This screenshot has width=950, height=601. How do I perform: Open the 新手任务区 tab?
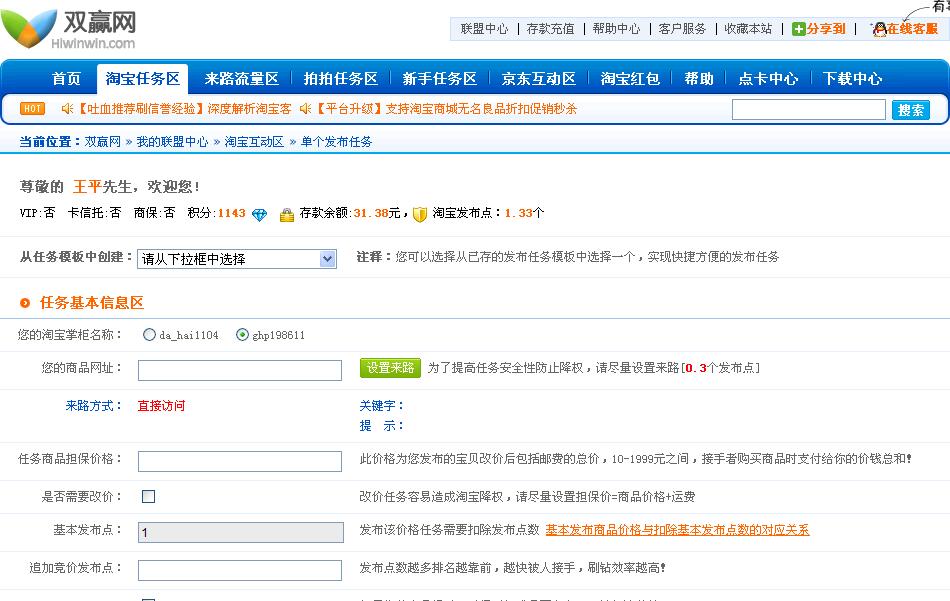439,79
